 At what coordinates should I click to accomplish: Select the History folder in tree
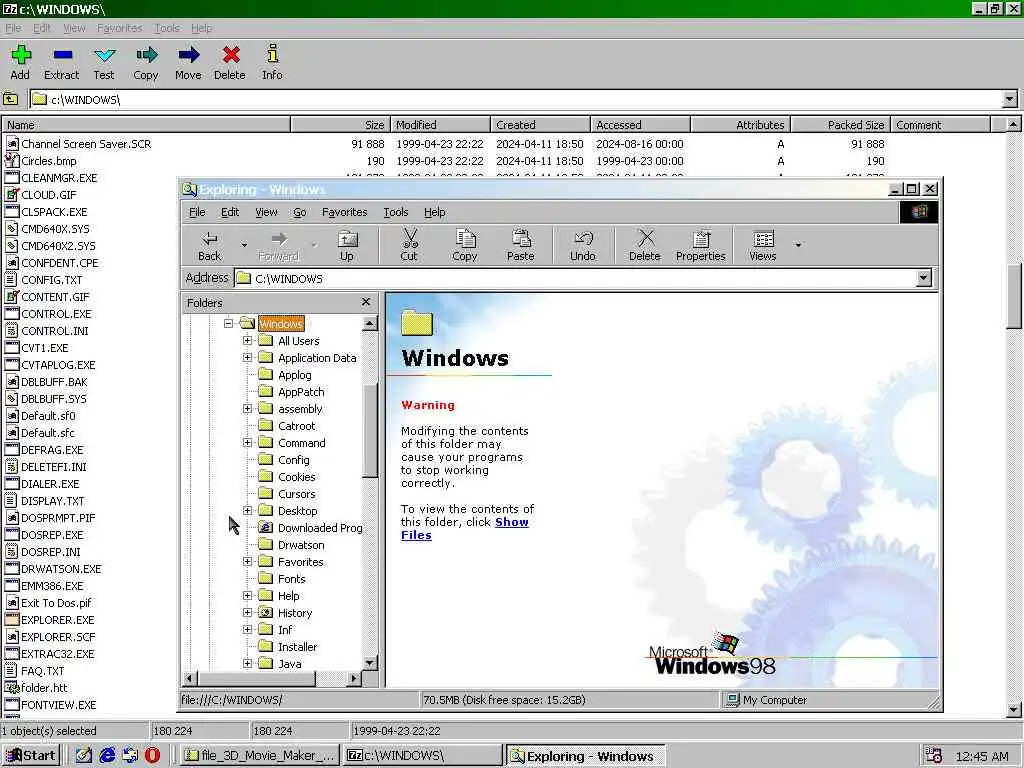pyautogui.click(x=295, y=613)
